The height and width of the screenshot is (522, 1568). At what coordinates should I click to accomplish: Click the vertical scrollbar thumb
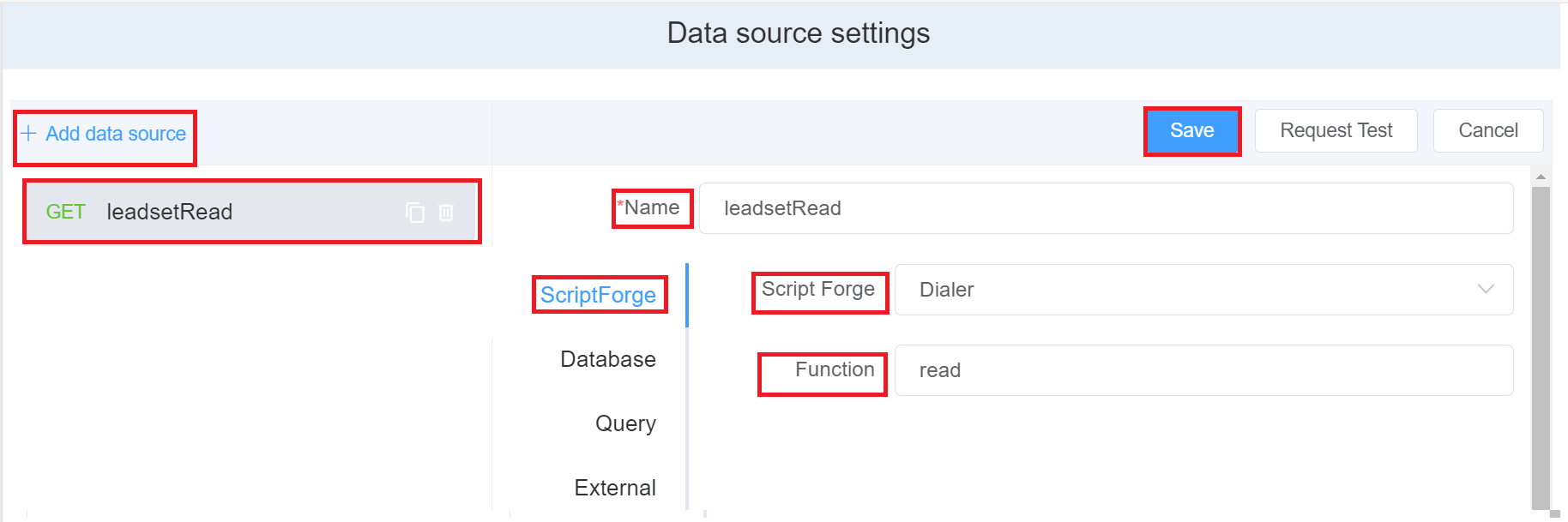pos(1541,343)
